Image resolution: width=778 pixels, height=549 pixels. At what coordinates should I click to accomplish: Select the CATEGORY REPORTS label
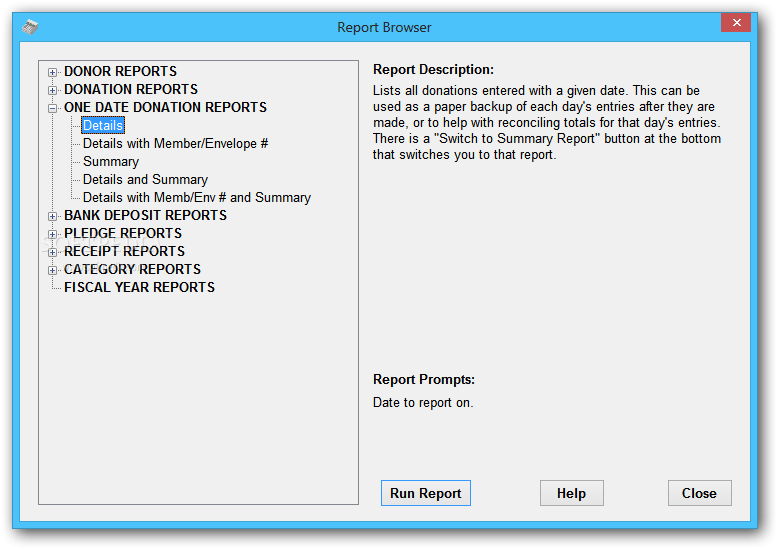point(132,269)
